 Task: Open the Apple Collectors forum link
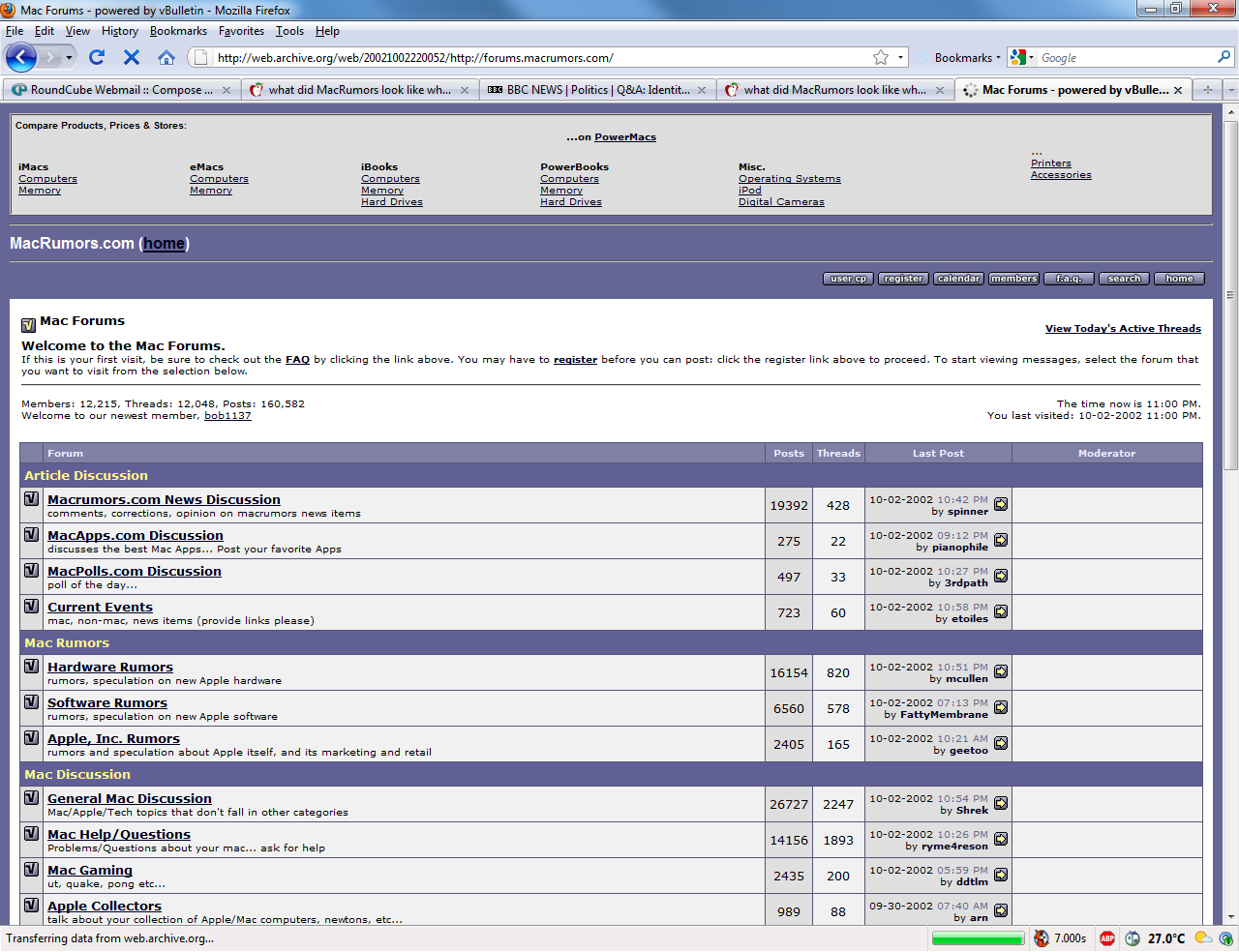tap(105, 907)
